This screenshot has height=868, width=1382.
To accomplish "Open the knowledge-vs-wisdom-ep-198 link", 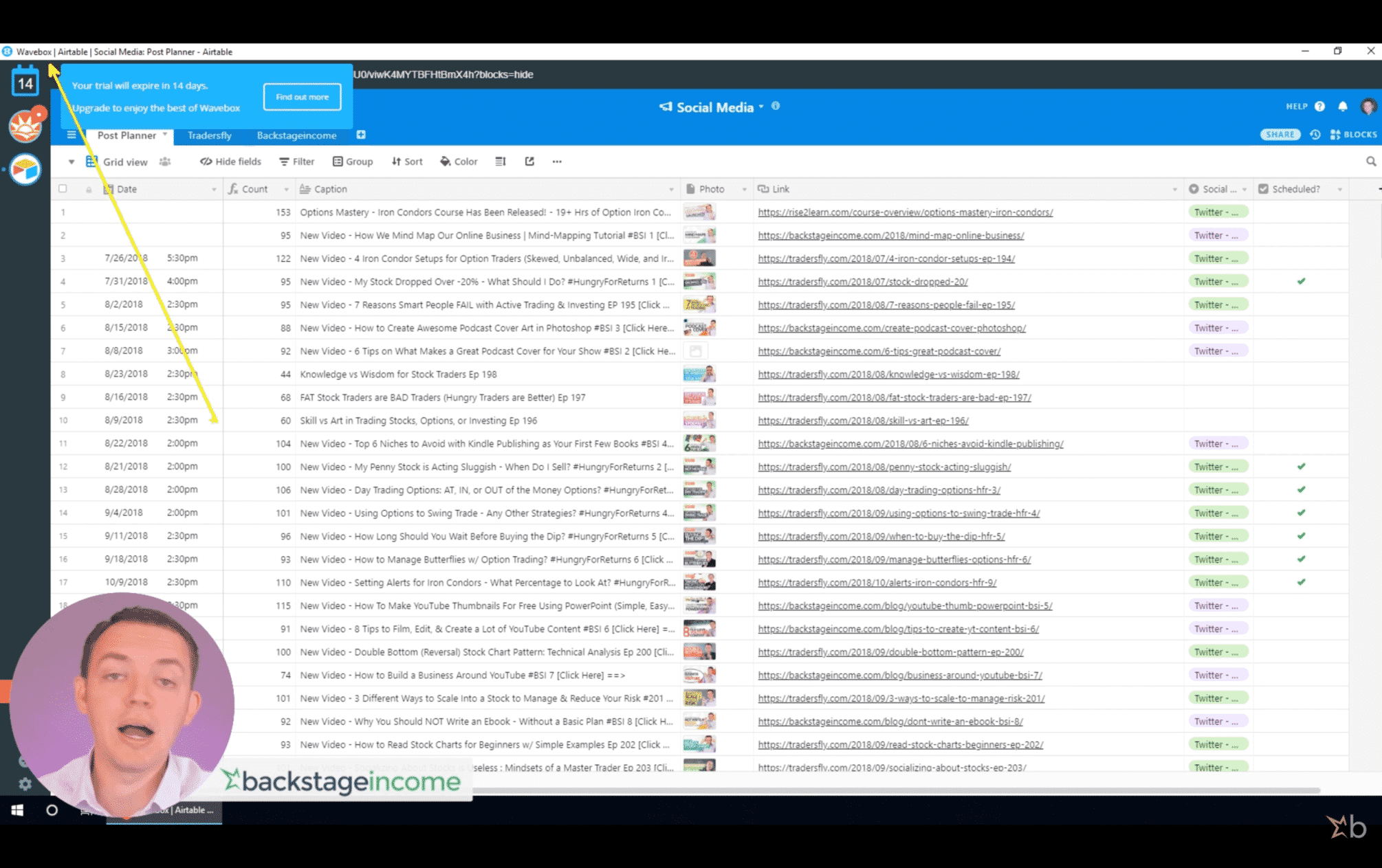I will point(888,374).
